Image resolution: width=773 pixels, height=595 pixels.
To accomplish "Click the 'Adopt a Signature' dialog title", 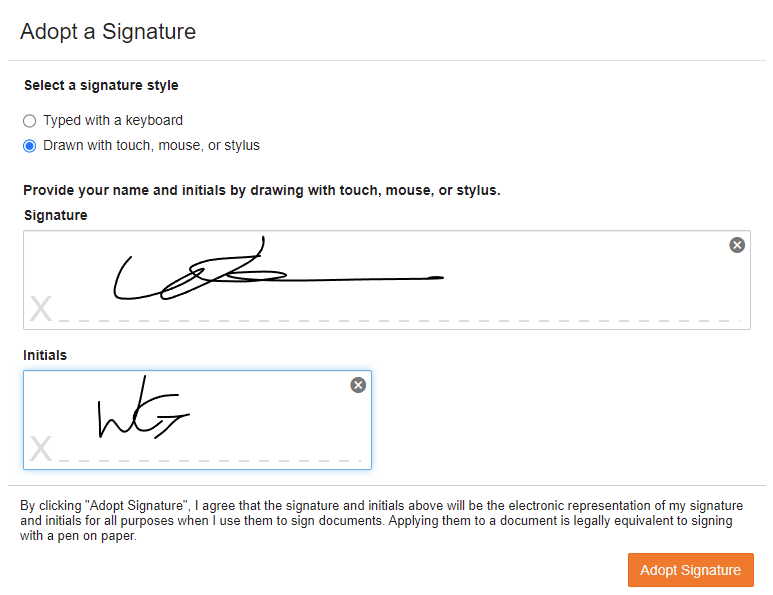I will tap(108, 31).
